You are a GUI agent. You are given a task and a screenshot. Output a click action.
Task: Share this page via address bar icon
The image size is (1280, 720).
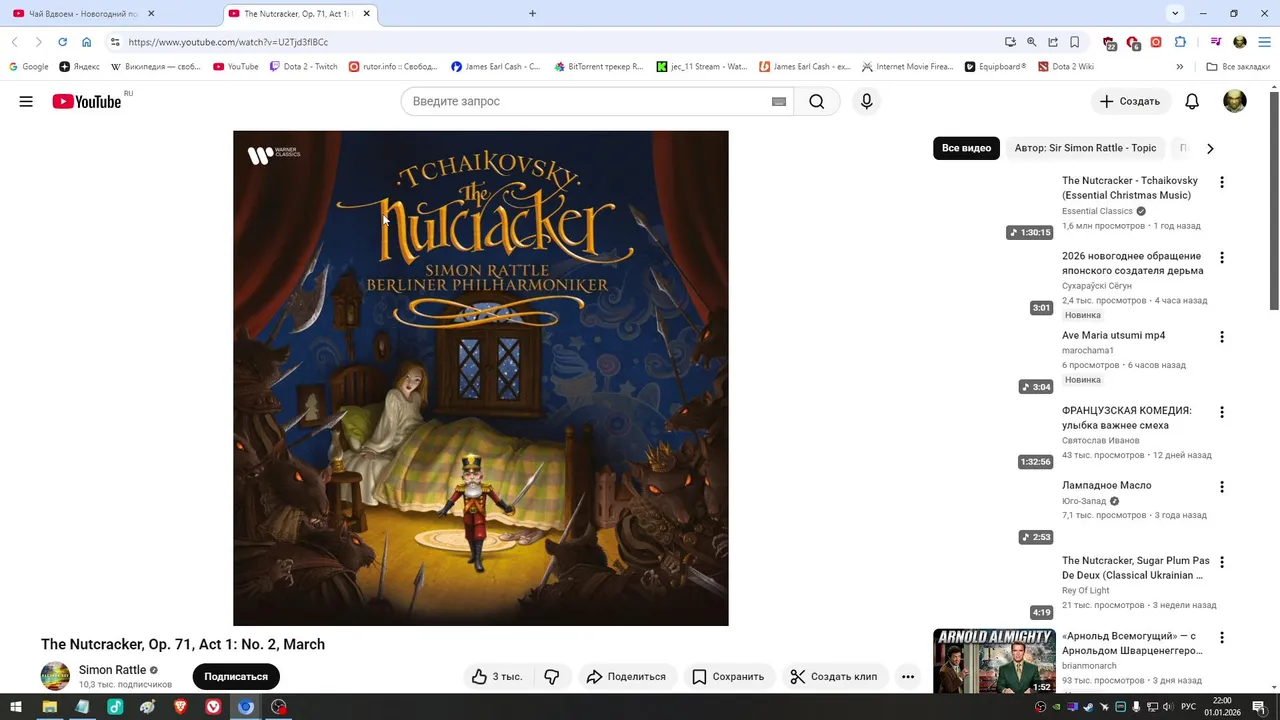pyautogui.click(x=1053, y=42)
